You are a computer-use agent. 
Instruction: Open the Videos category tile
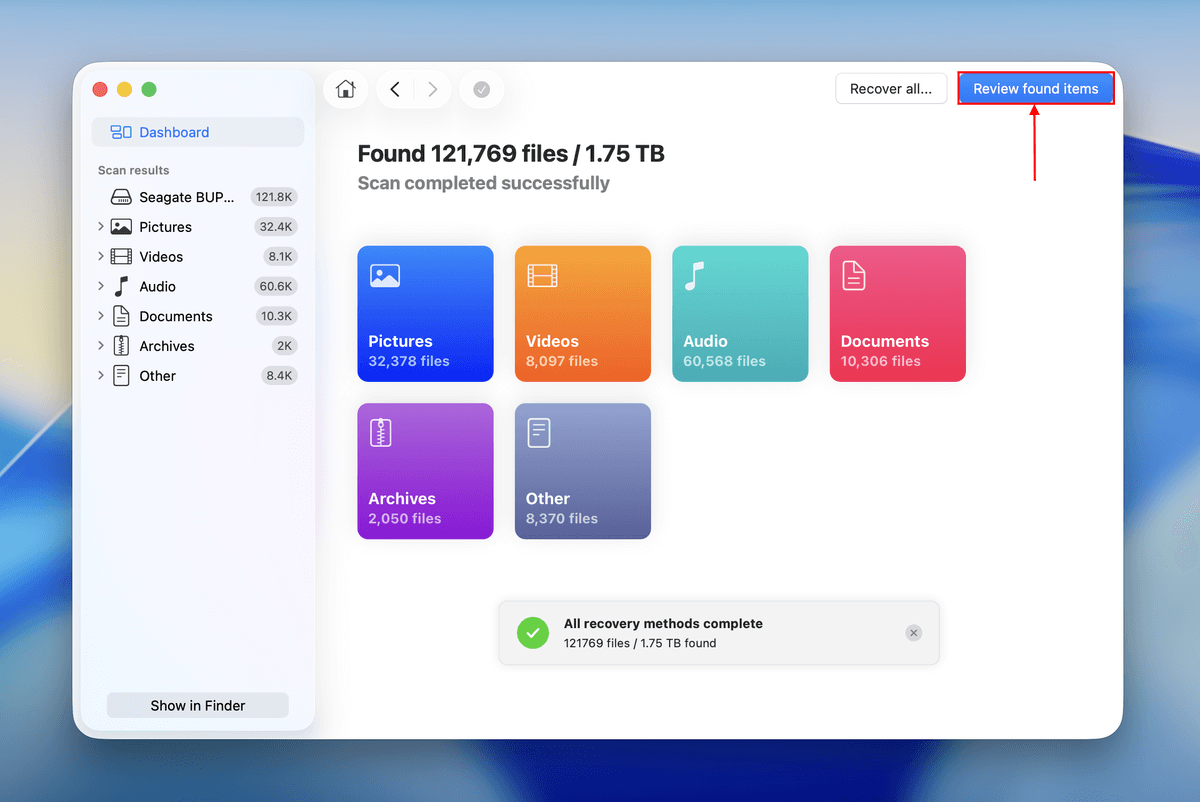tap(582, 313)
